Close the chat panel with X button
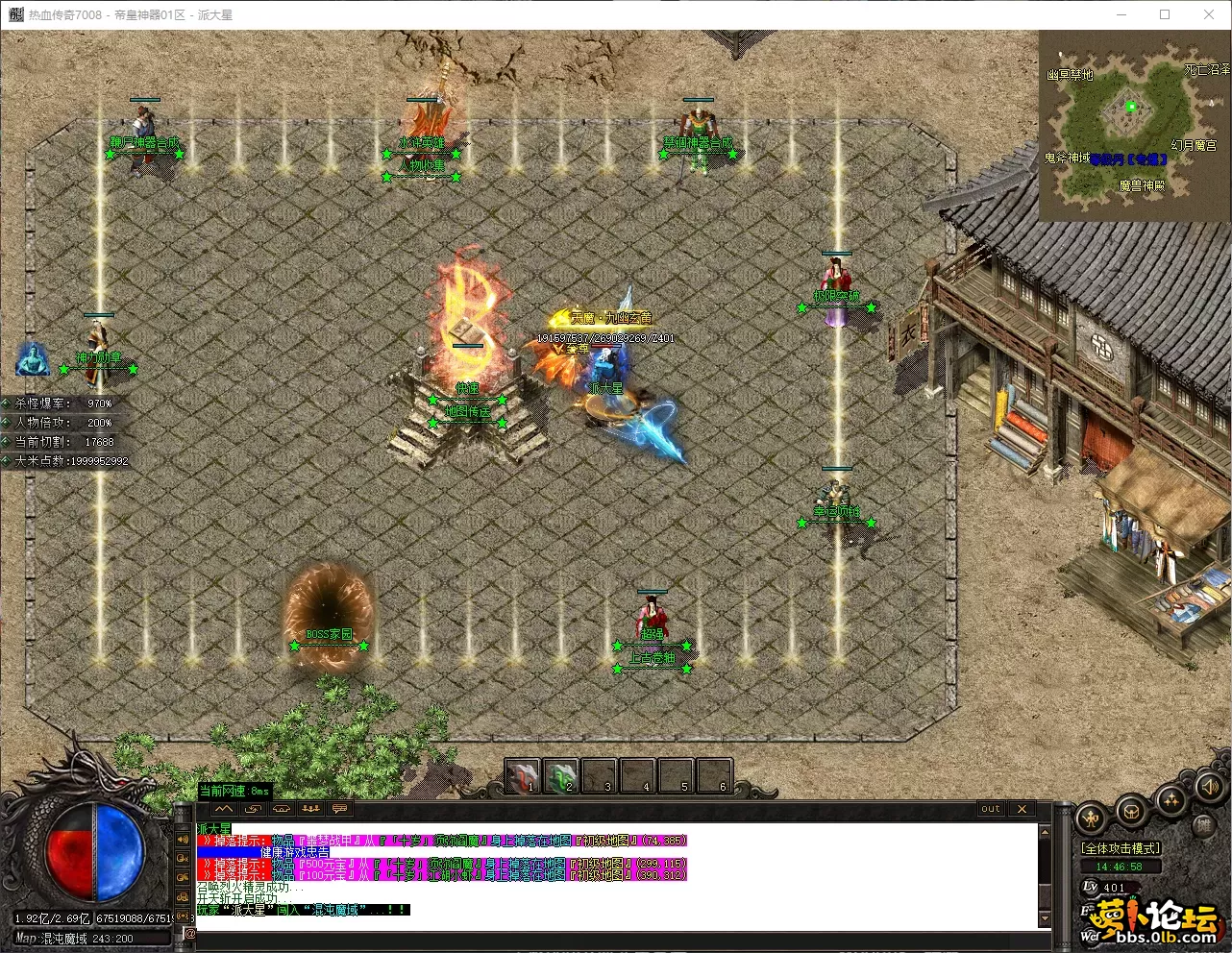1232x953 pixels. [x=1022, y=809]
